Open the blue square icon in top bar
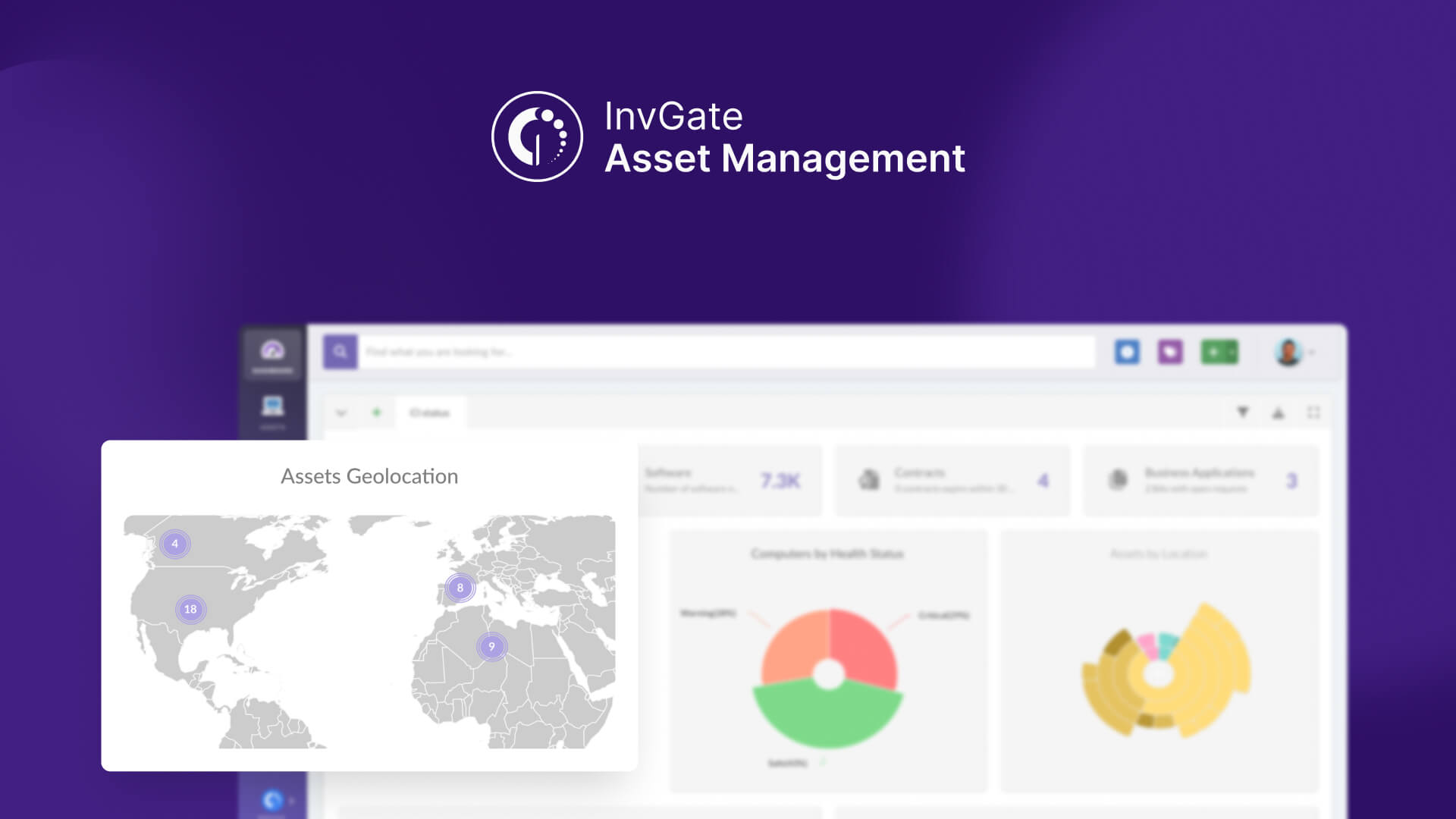 1127,352
